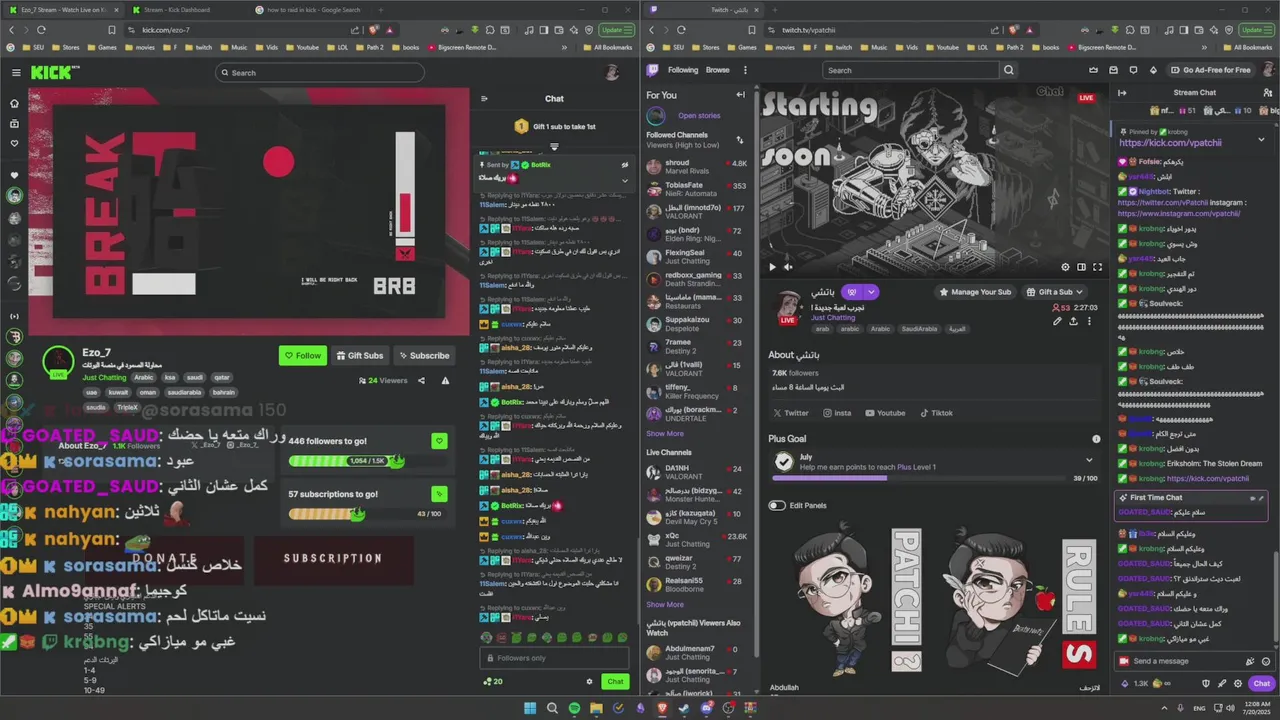Click Go Ad-Free for Free

1209,70
